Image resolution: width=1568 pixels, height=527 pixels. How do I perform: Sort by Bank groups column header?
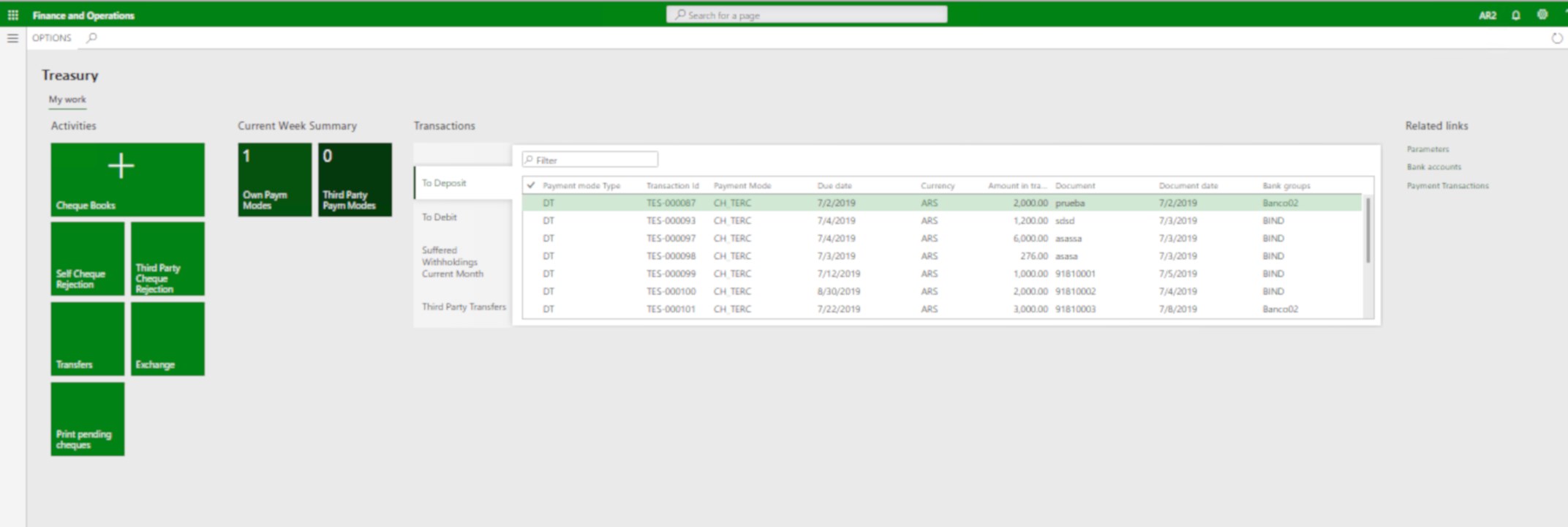coord(1286,186)
